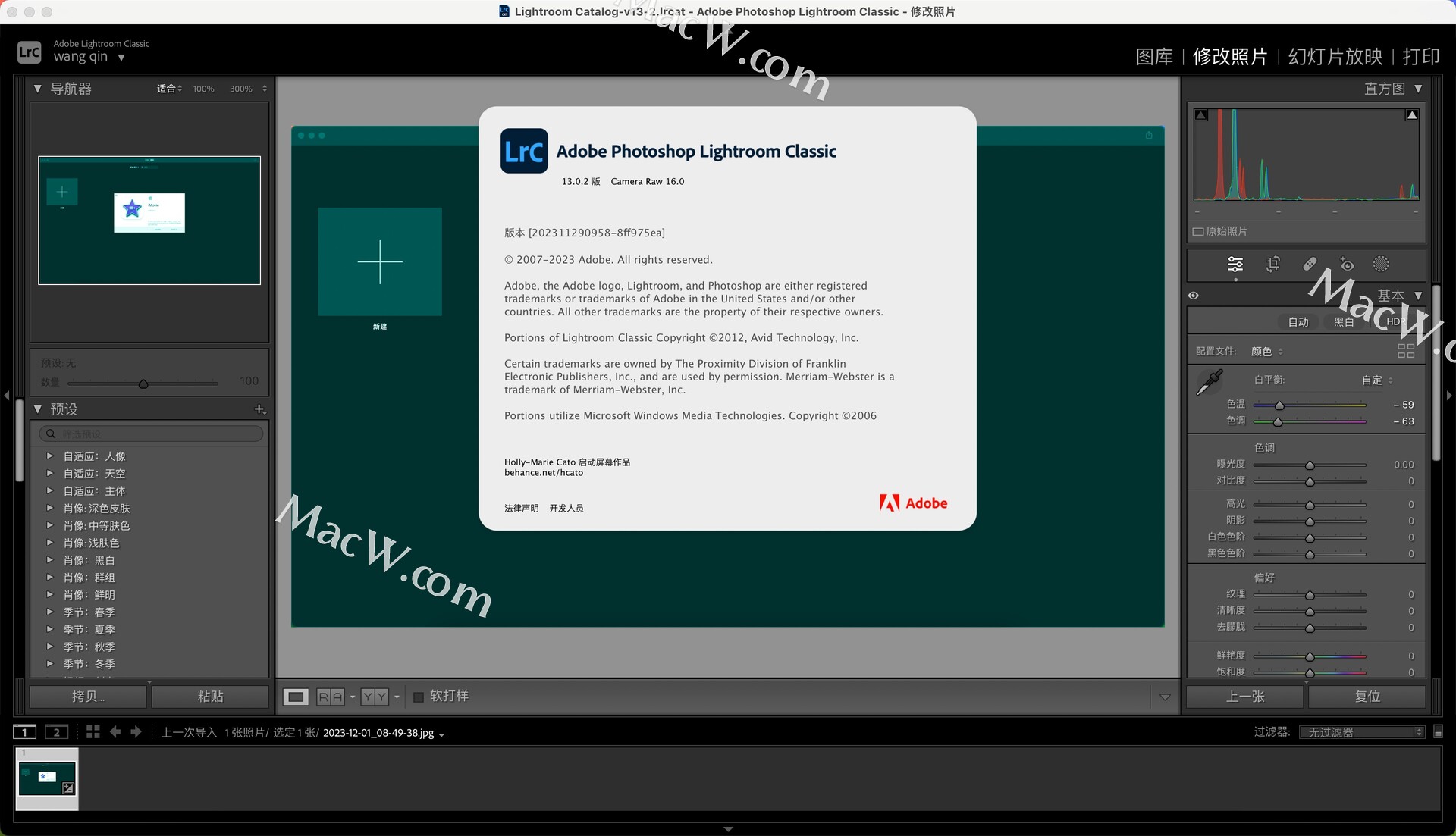Toggle the Basic panel preview eye icon
Screen dimensions: 1456x836
coord(1194,296)
